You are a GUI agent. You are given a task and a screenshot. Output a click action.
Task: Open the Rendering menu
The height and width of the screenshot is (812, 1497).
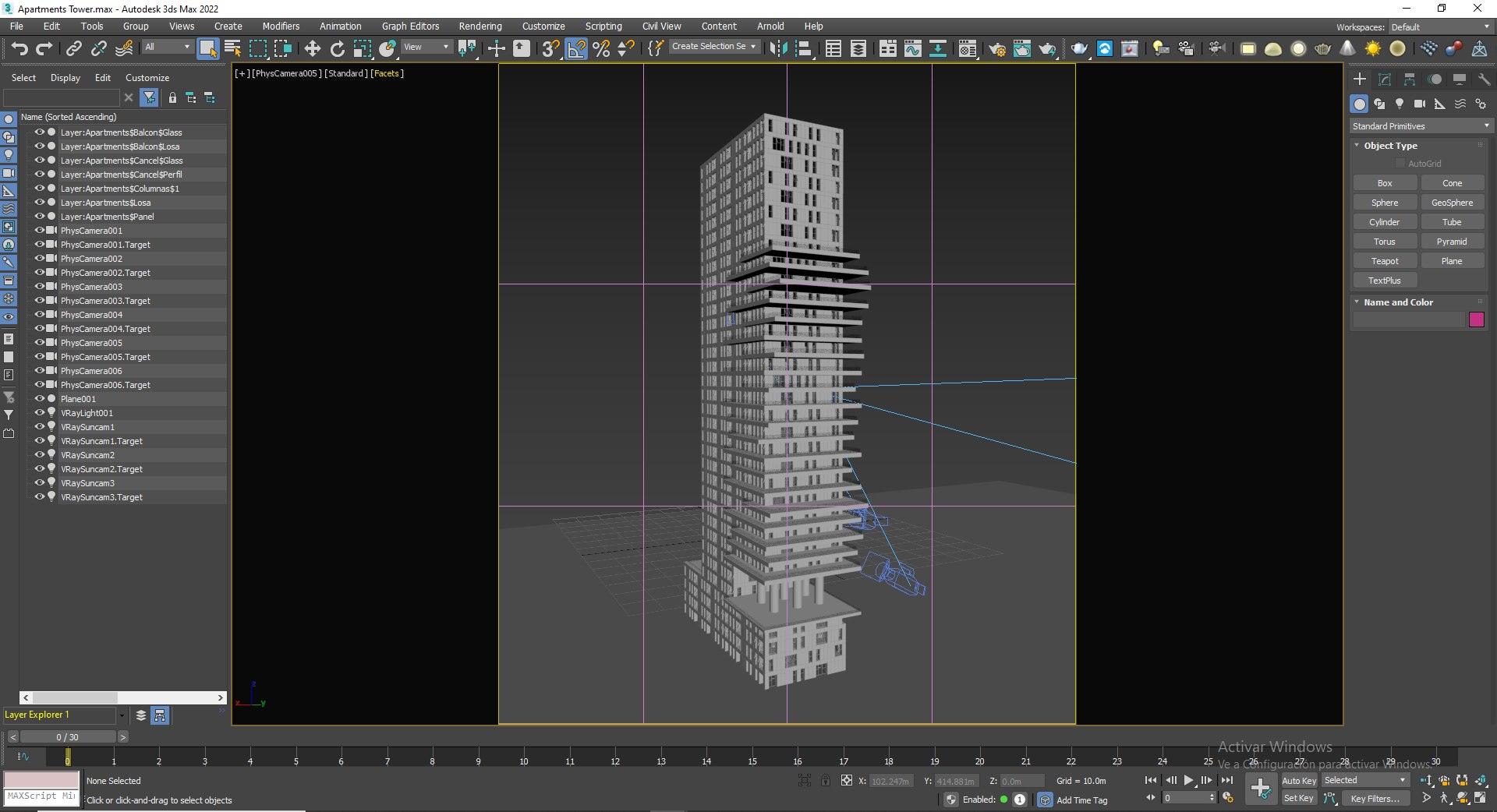pos(480,26)
